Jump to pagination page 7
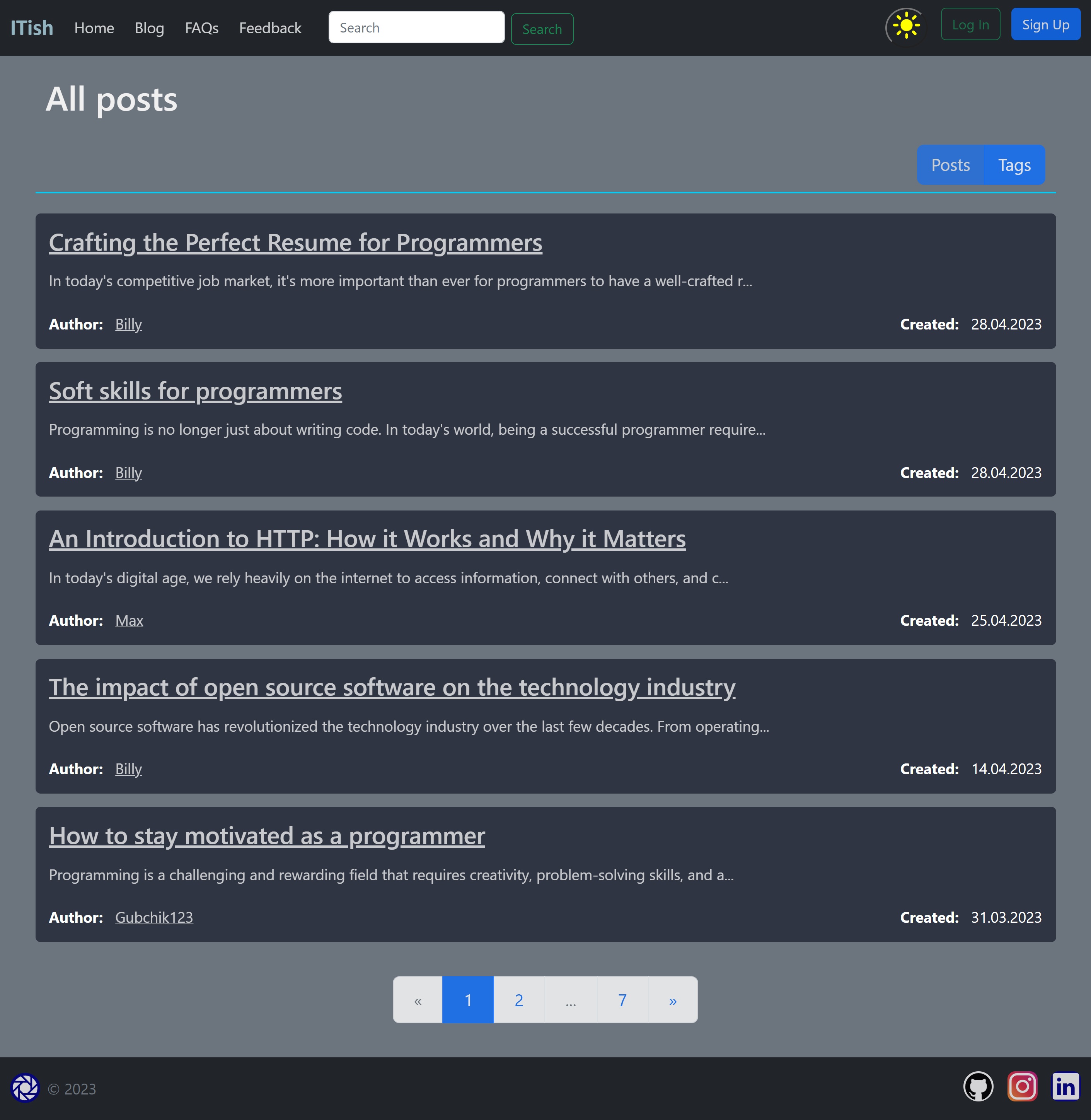The height and width of the screenshot is (1120, 1091). [622, 1000]
